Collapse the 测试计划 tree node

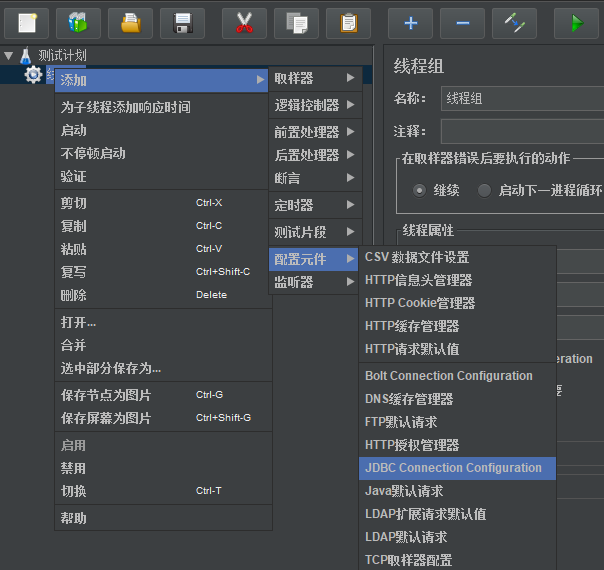click(x=9, y=56)
